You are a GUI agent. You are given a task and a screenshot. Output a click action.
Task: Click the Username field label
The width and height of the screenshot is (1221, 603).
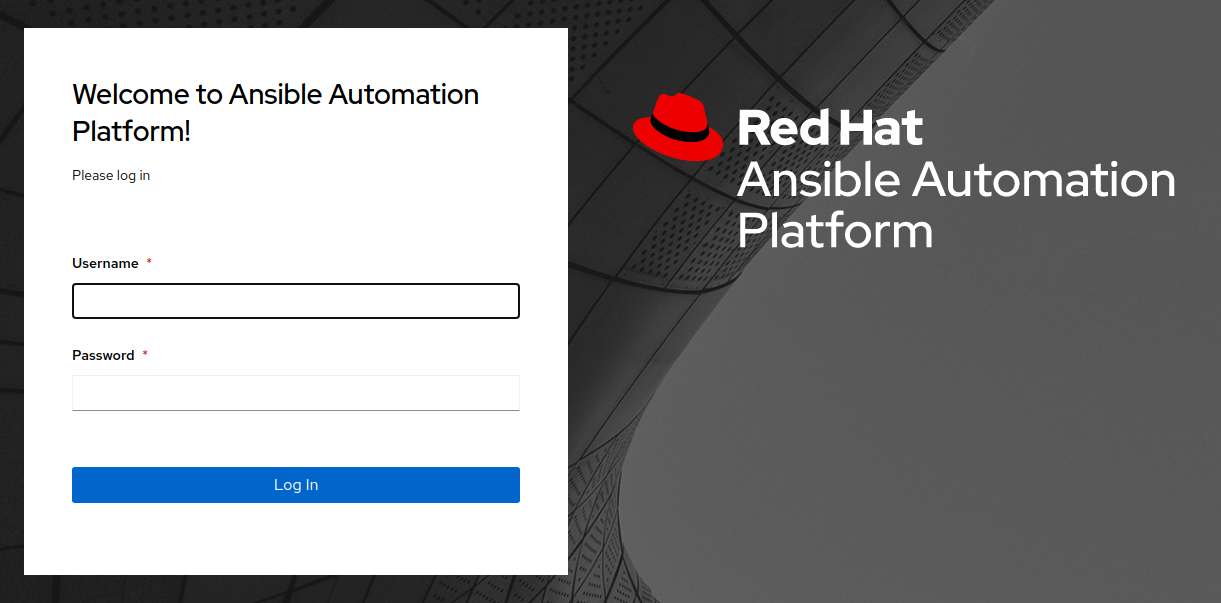tap(105, 263)
